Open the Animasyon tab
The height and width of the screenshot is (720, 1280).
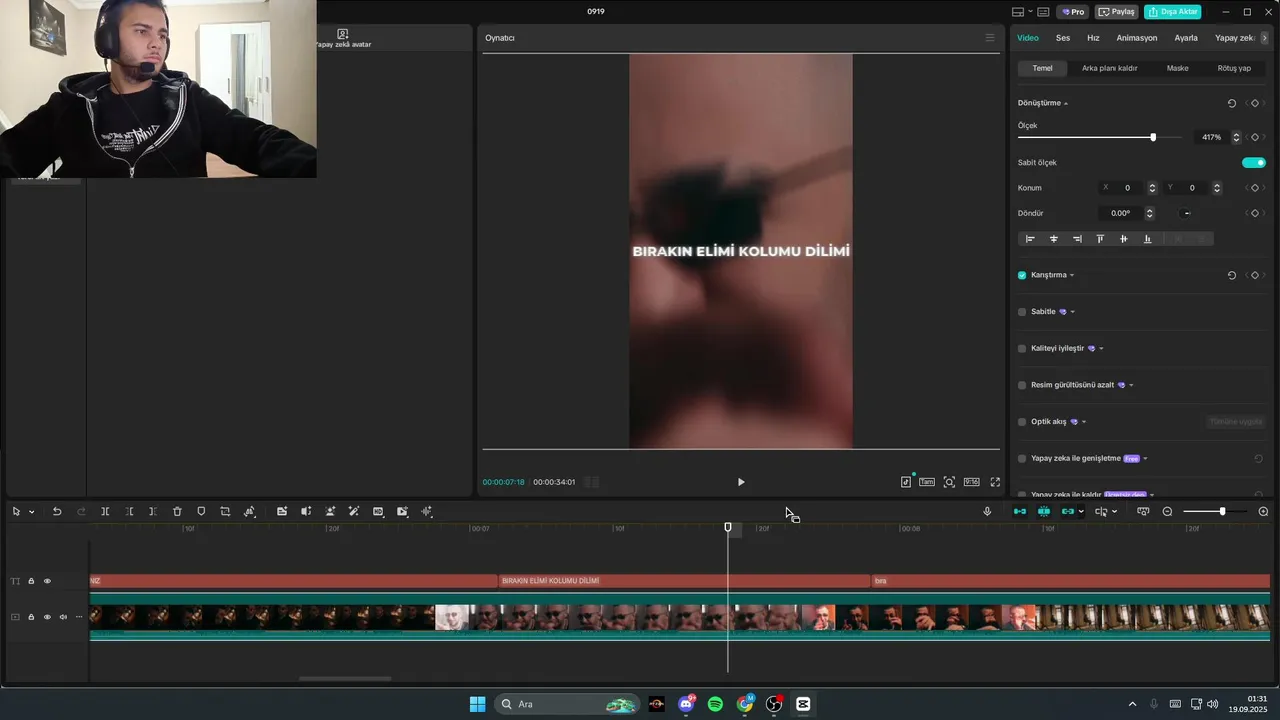(x=1137, y=38)
